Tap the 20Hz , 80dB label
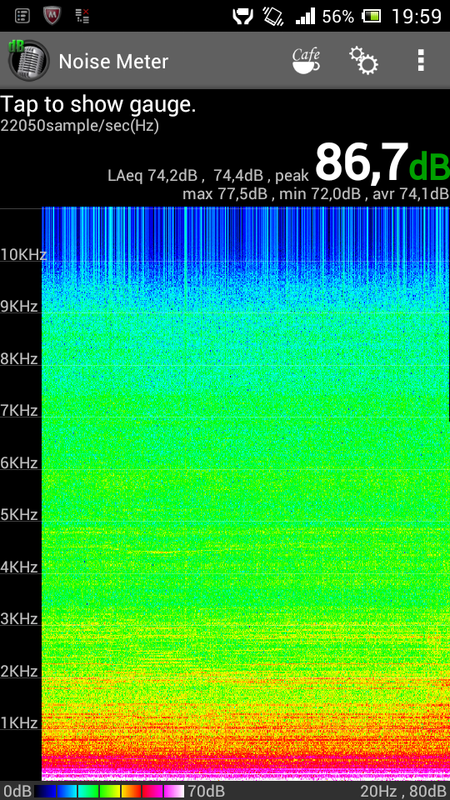450x800 pixels. tap(405, 791)
